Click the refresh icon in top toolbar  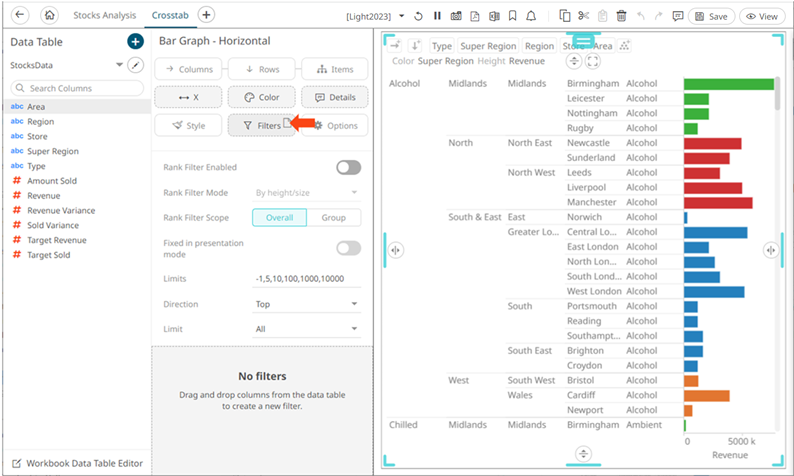click(419, 17)
